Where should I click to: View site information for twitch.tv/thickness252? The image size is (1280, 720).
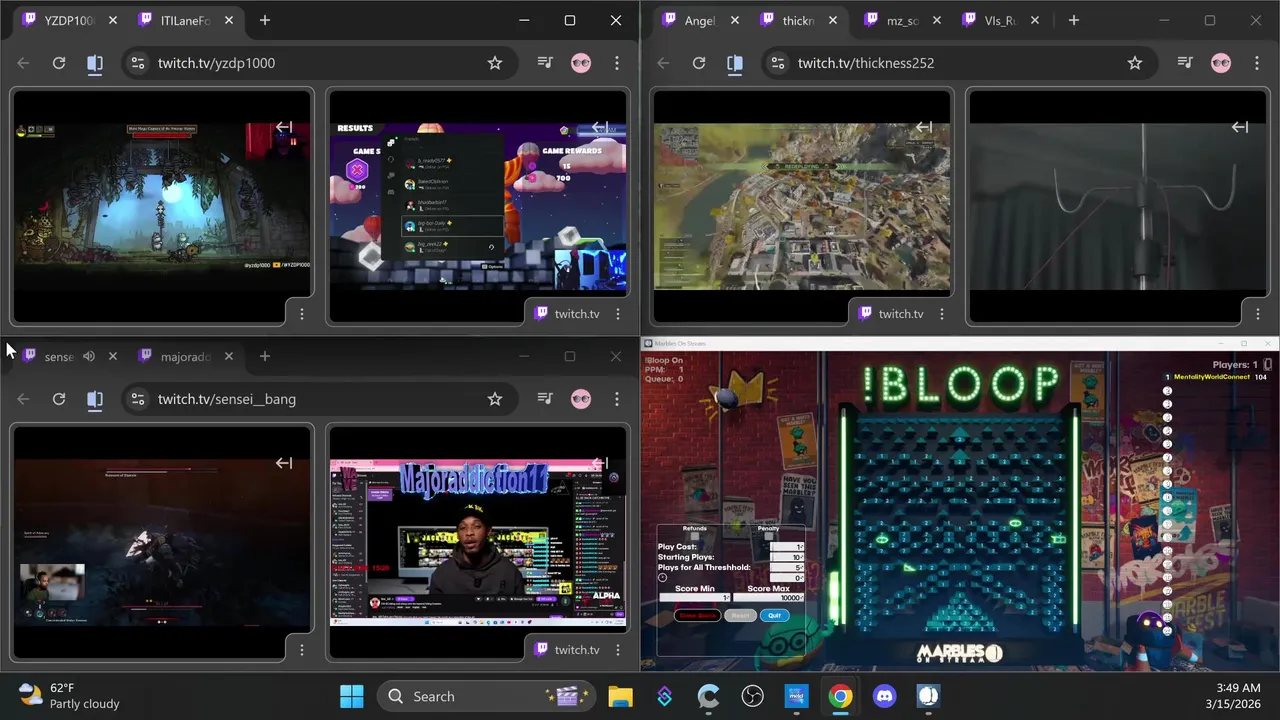point(778,63)
